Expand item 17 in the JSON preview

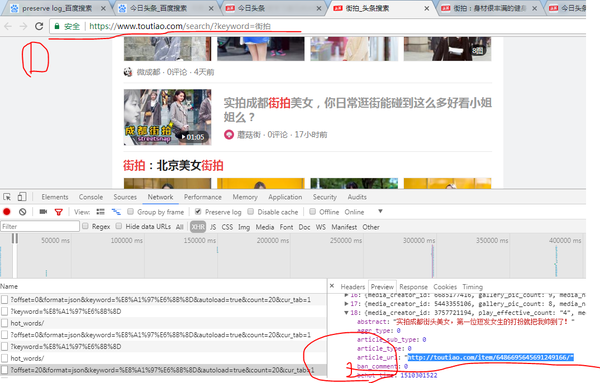[x=346, y=304]
